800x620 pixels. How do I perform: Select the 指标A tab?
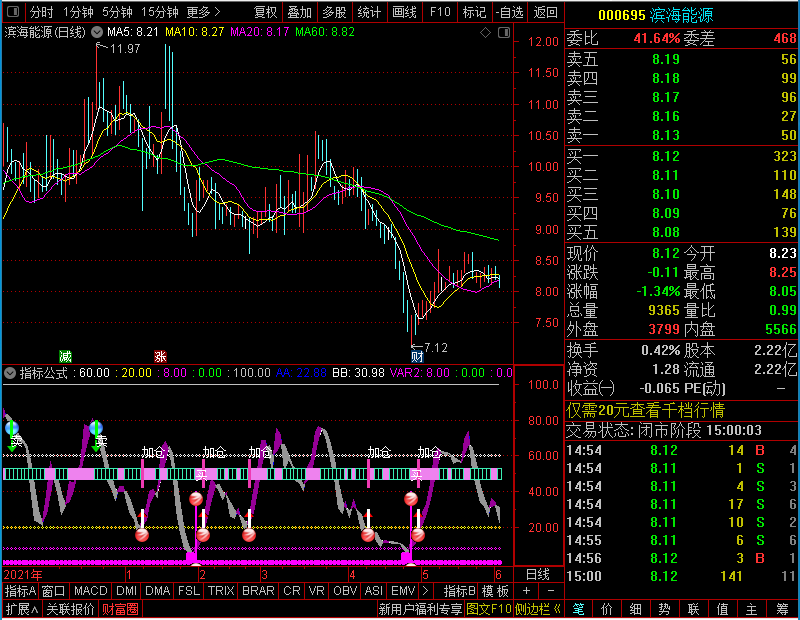tap(20, 591)
